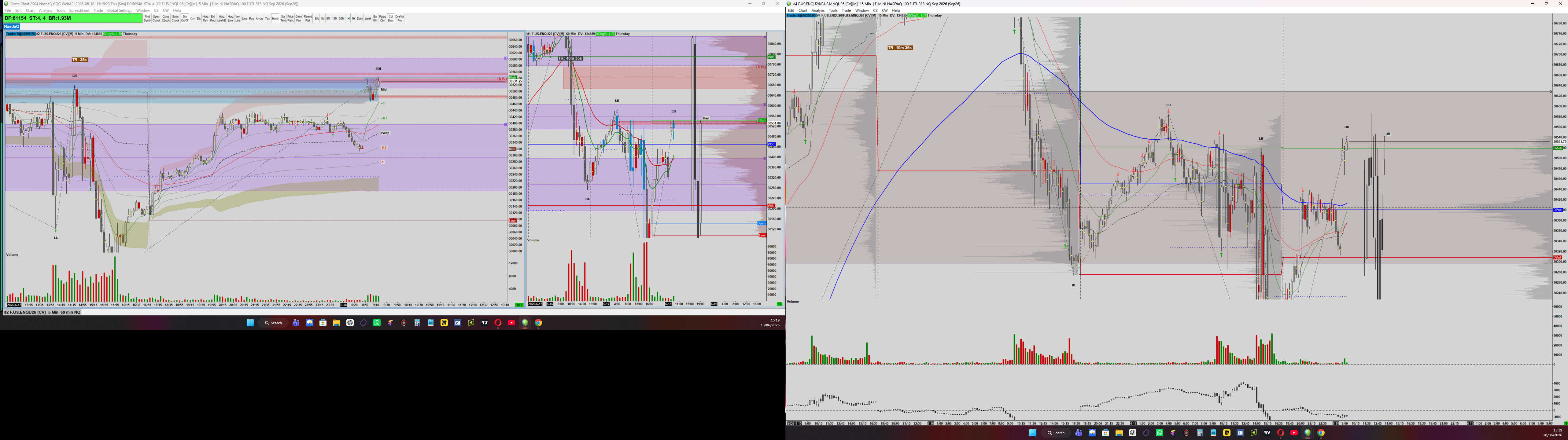
Task: Toggle the Hand chart tool
Action: (x=275, y=19)
